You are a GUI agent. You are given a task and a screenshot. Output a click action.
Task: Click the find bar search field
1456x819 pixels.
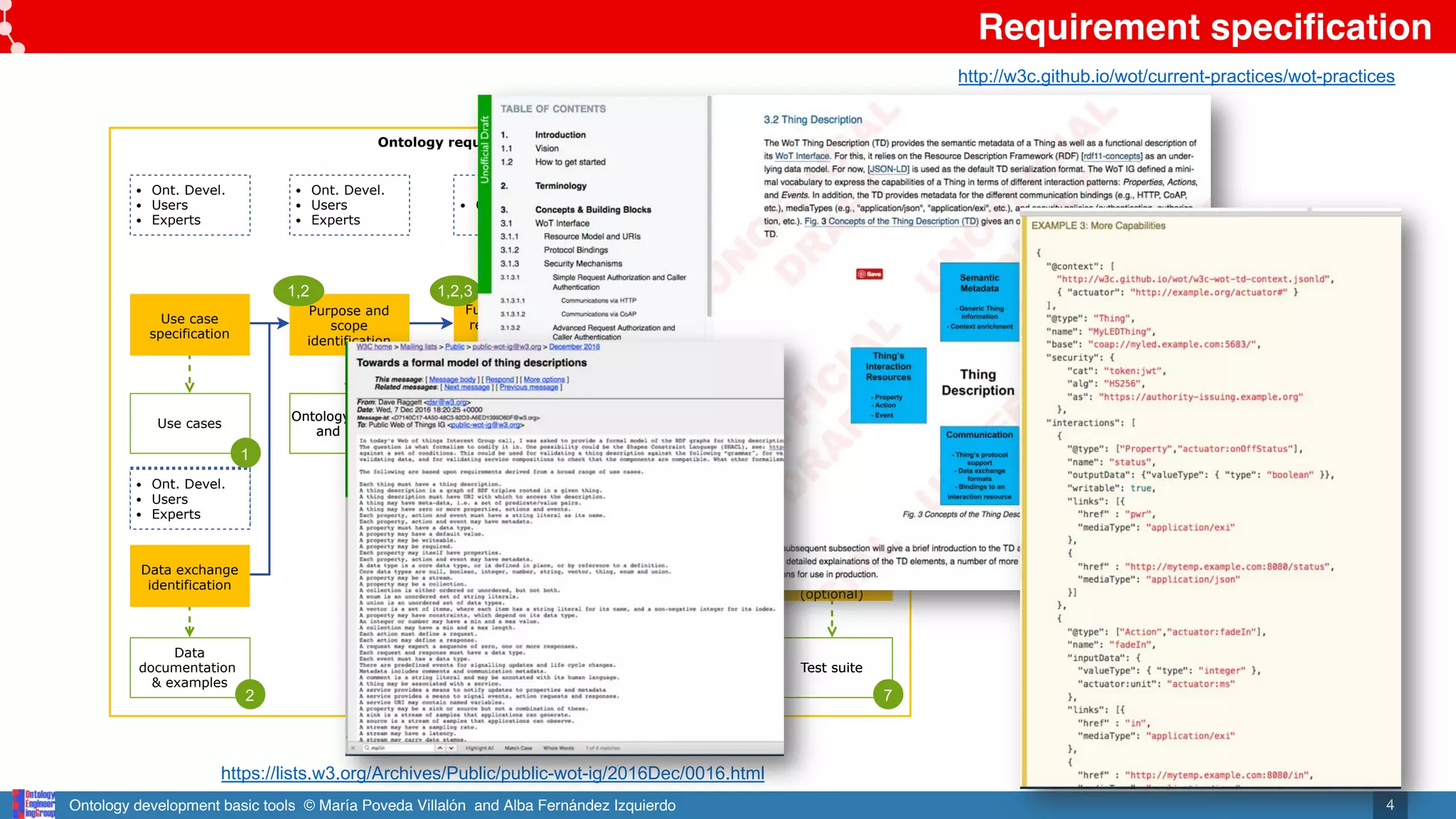point(398,748)
